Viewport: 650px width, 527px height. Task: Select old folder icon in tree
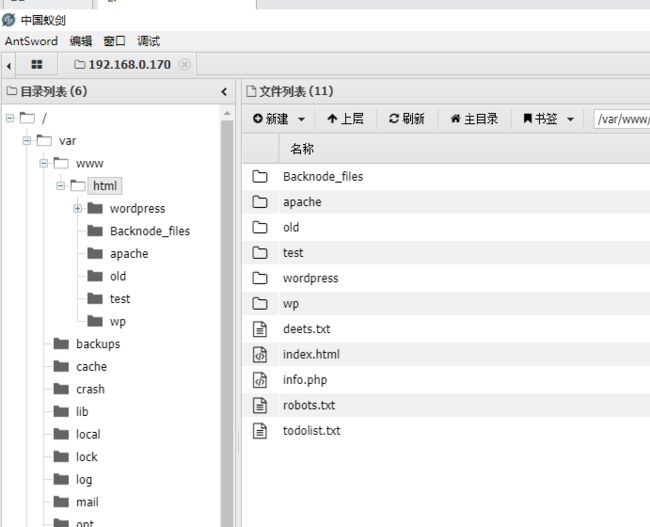95,276
